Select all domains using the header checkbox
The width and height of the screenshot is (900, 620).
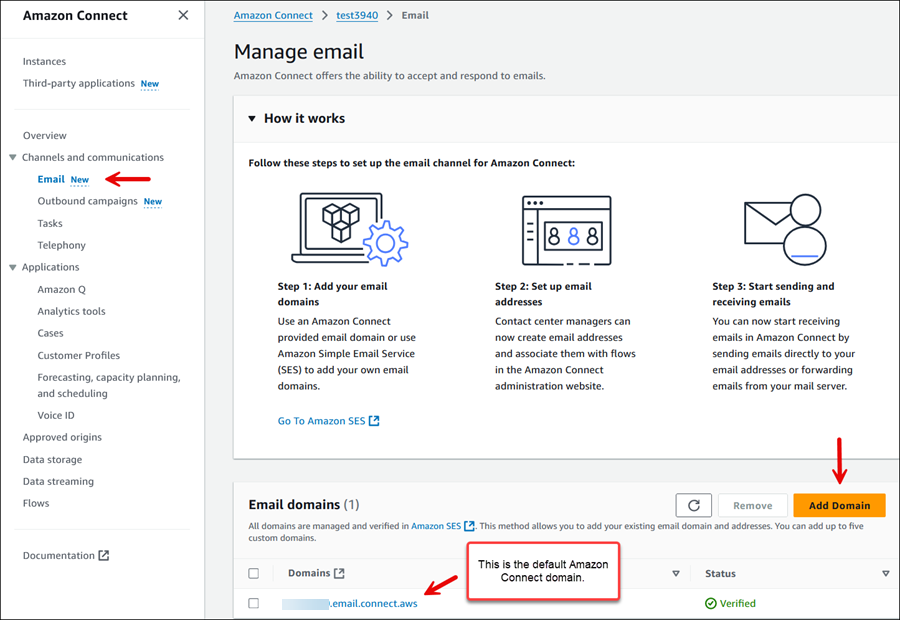253,573
